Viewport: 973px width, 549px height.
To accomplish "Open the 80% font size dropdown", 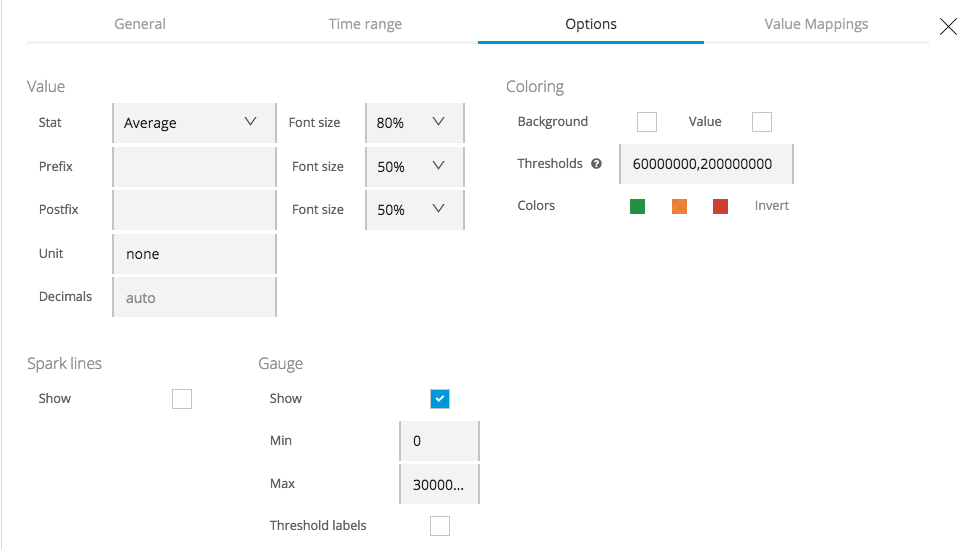I will pyautogui.click(x=414, y=123).
